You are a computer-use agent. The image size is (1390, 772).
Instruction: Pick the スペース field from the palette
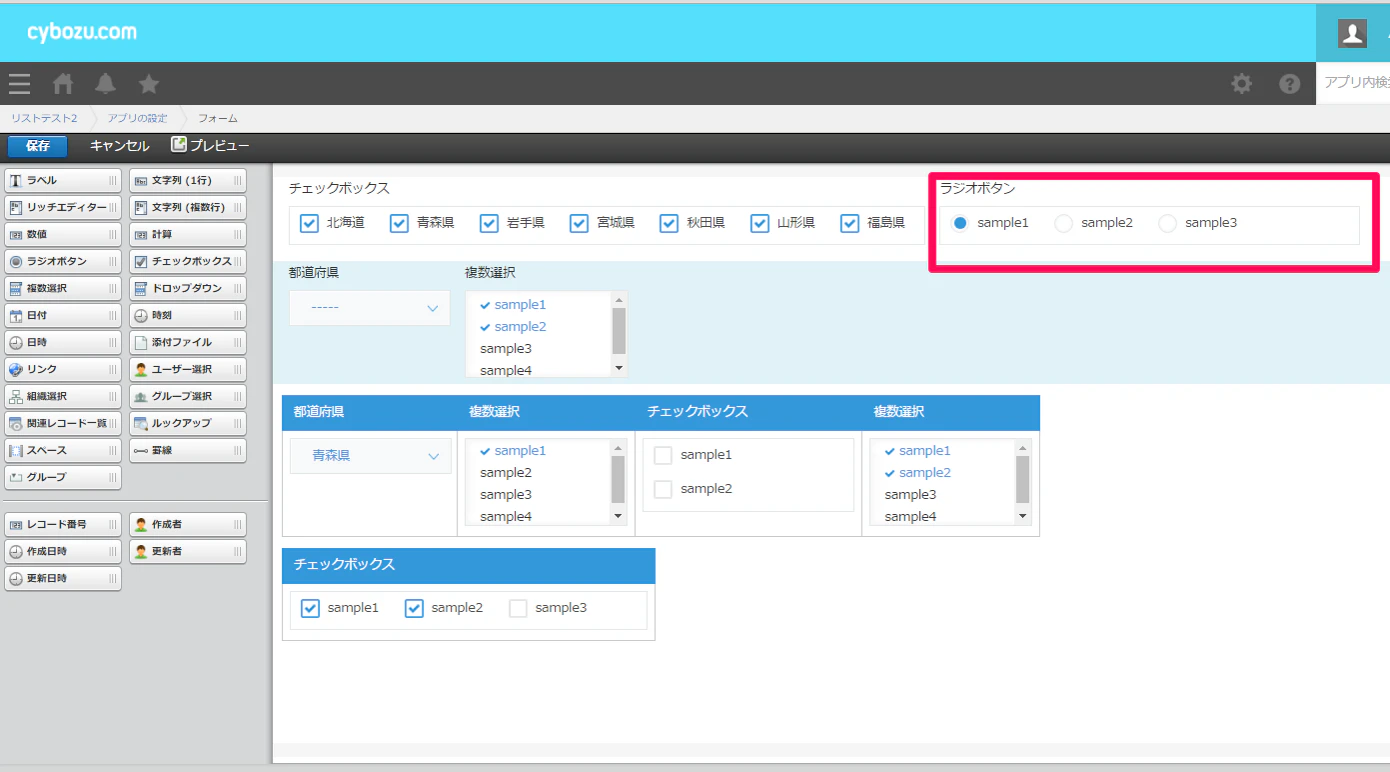[63, 450]
